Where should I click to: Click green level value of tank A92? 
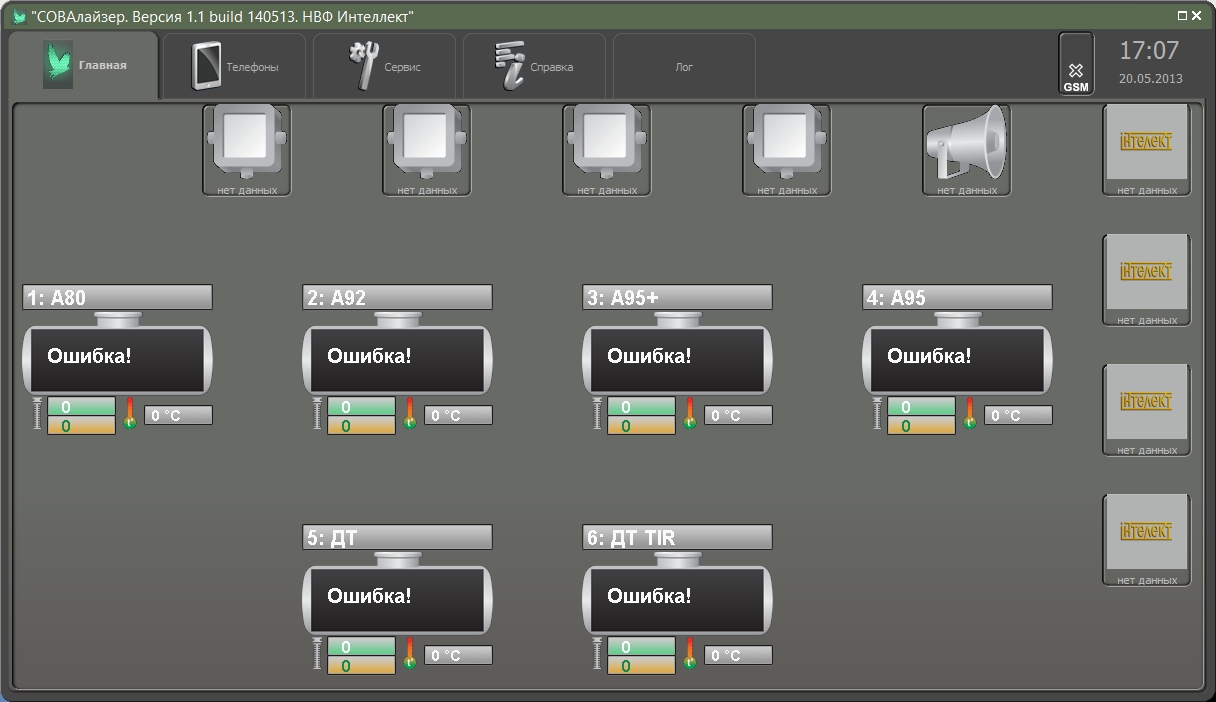click(x=362, y=407)
